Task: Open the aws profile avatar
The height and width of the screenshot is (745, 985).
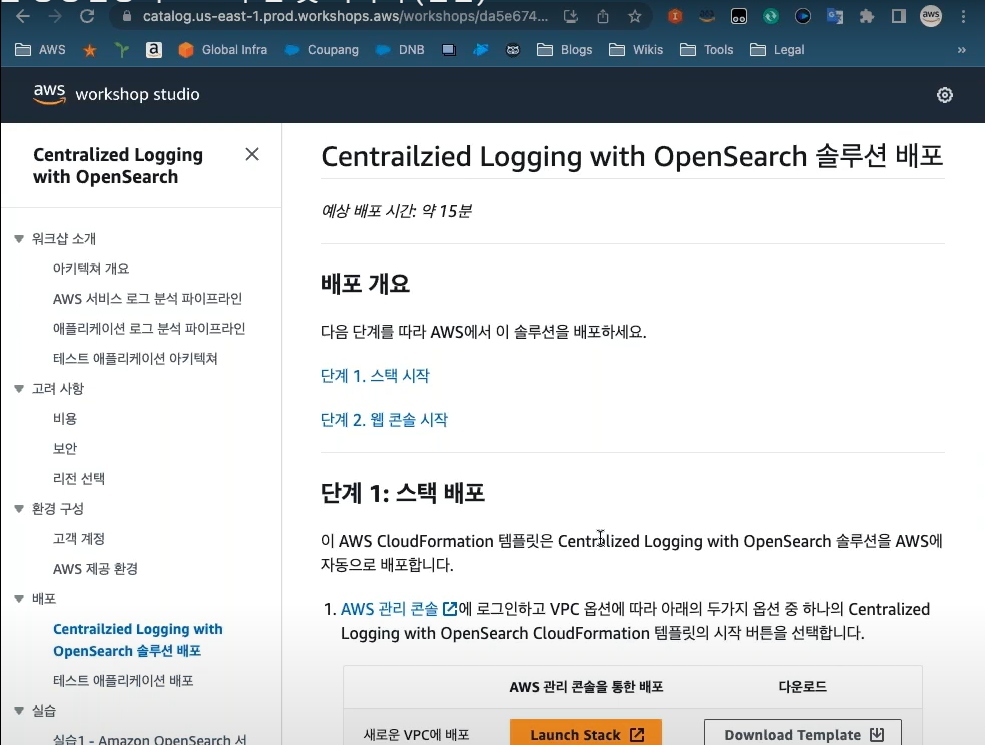Action: coord(931,16)
